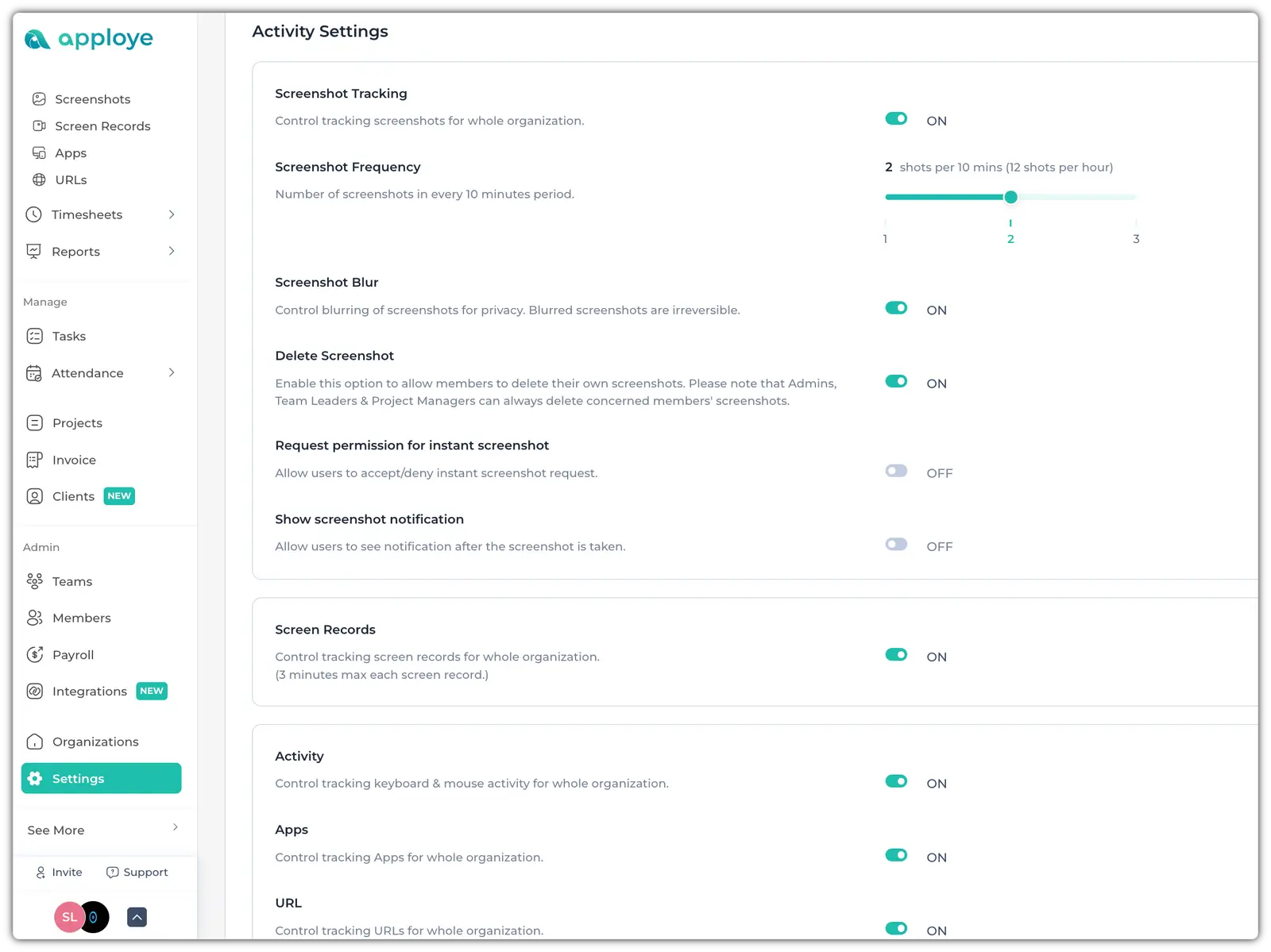Open the Teams icon under Admin

coord(35,582)
